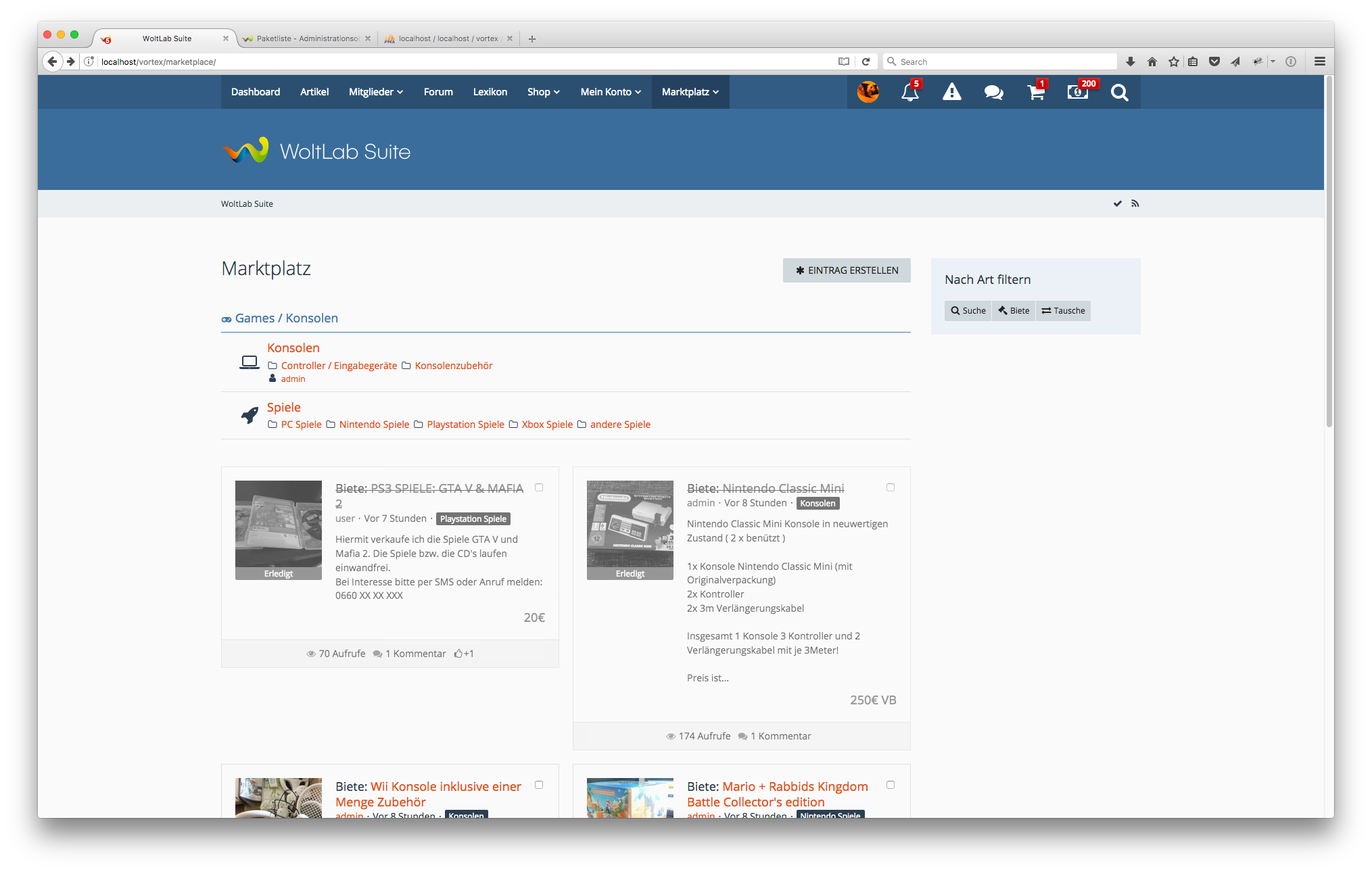
Task: Click the Nintendo Classic Mini thumbnail image
Action: pyautogui.click(x=630, y=524)
